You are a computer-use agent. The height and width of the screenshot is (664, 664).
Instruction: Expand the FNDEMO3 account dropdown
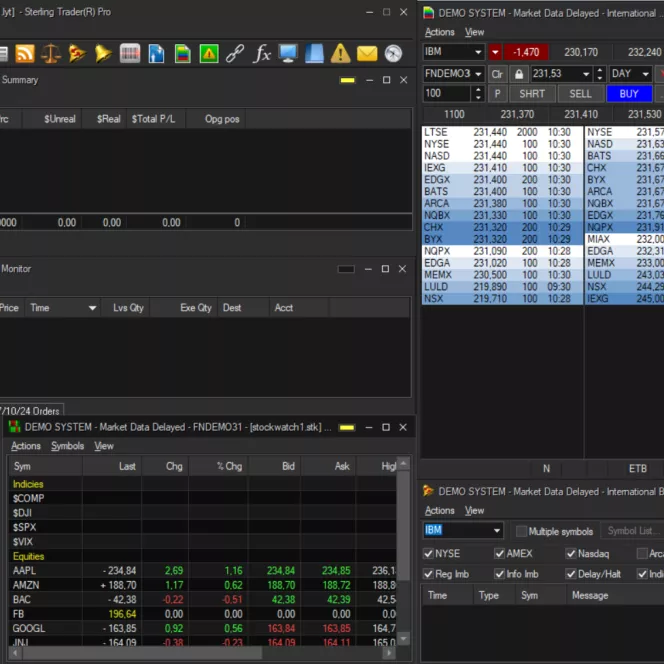[477, 74]
